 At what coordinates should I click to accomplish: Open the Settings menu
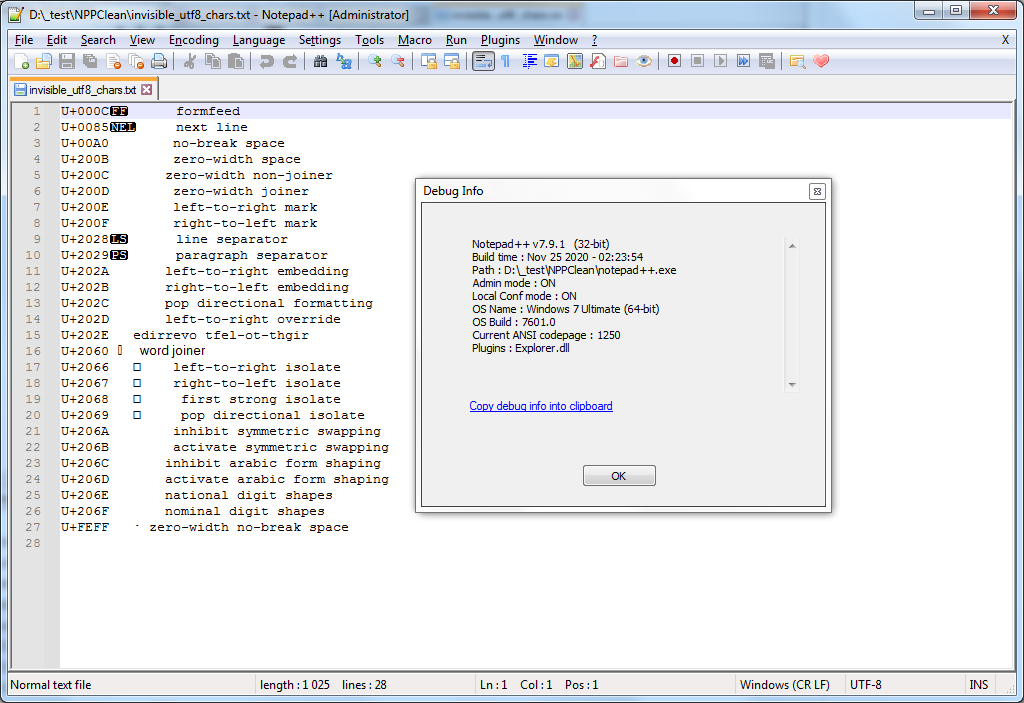tap(320, 40)
